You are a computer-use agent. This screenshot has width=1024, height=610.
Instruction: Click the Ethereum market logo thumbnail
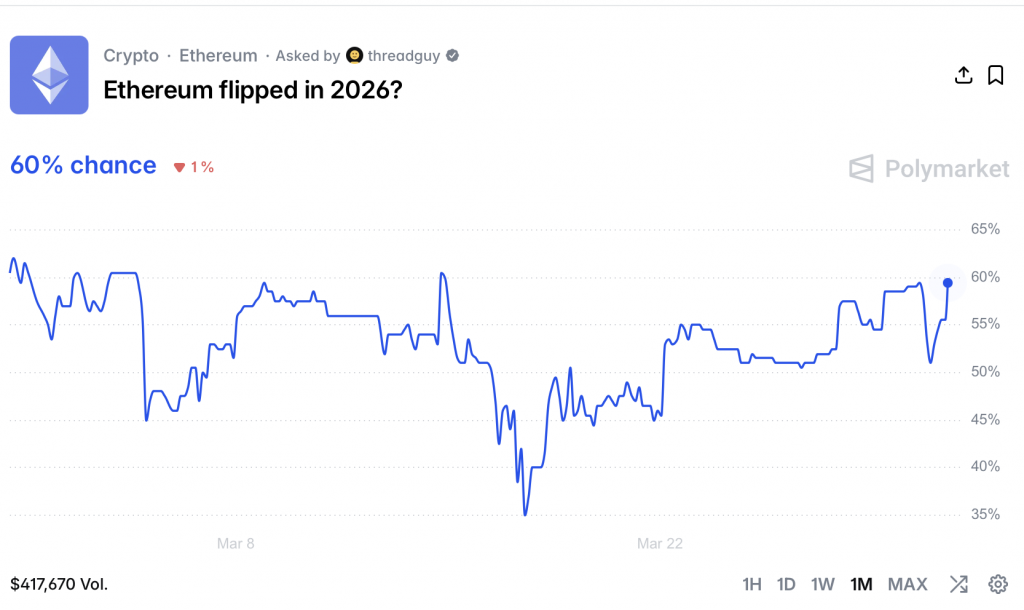pyautogui.click(x=49, y=75)
